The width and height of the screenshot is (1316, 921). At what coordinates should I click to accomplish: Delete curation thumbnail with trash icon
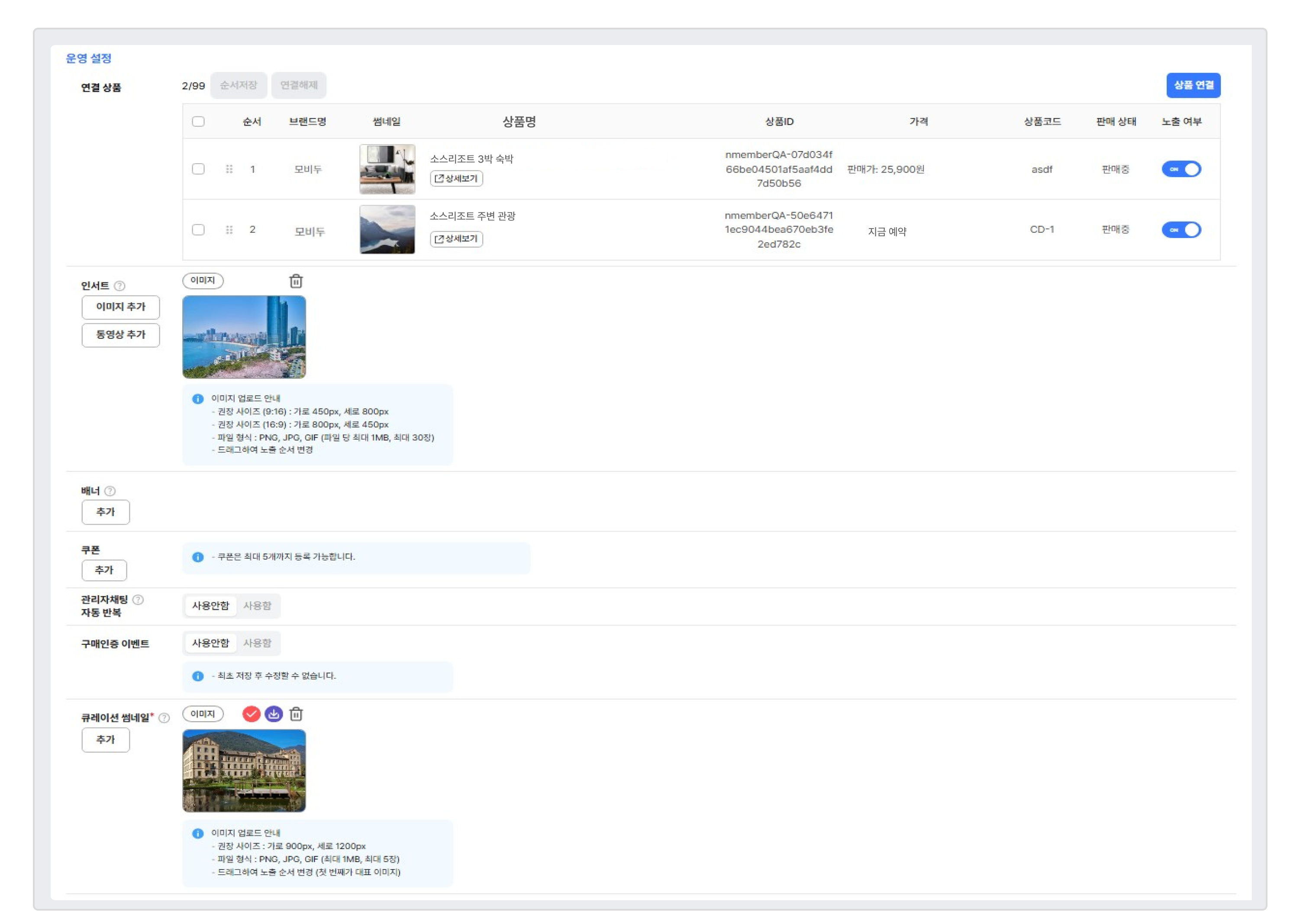tap(296, 714)
